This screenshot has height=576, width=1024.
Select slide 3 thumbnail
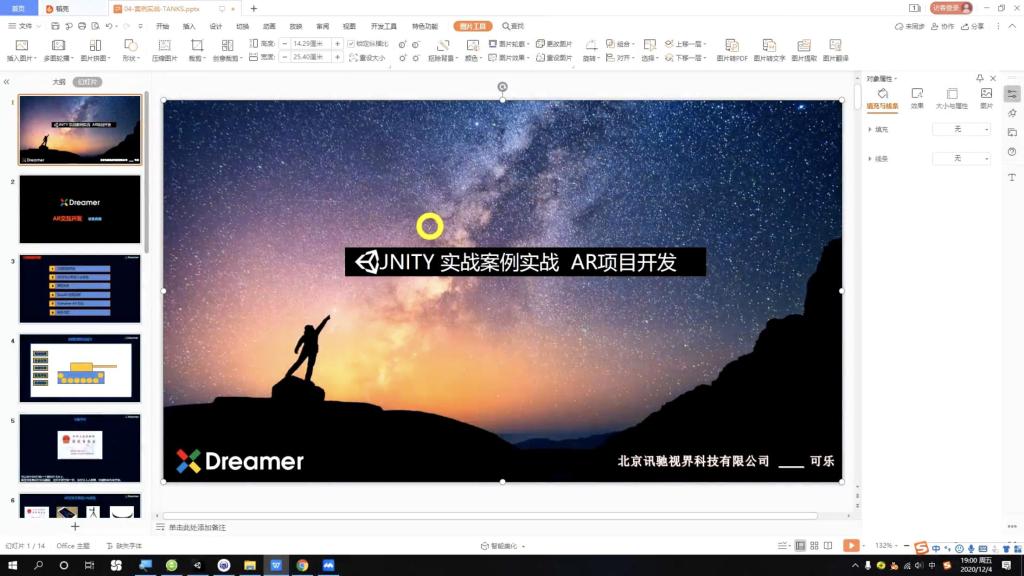(80, 289)
